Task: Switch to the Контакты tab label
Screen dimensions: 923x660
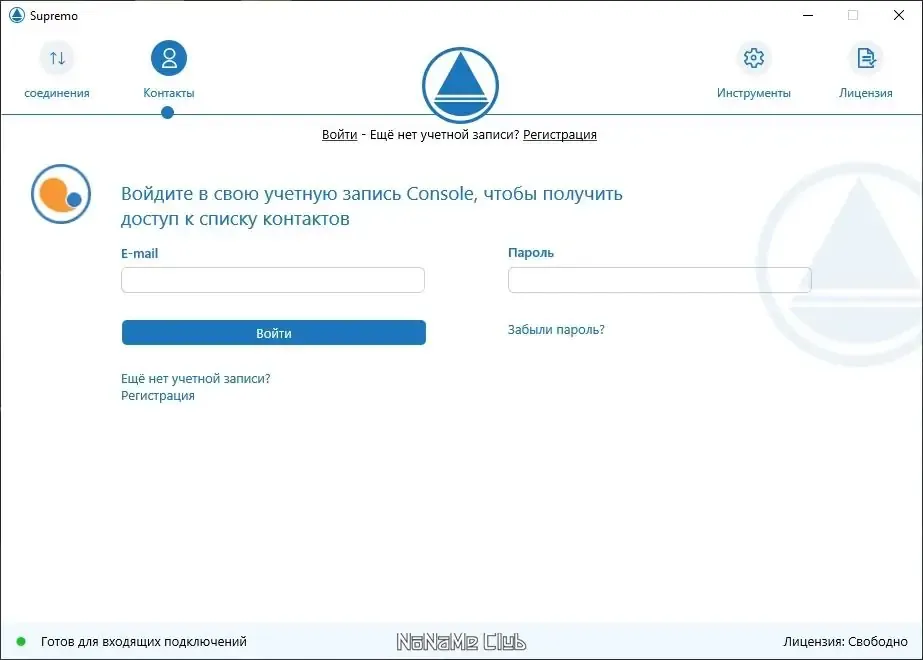Action: pos(169,93)
